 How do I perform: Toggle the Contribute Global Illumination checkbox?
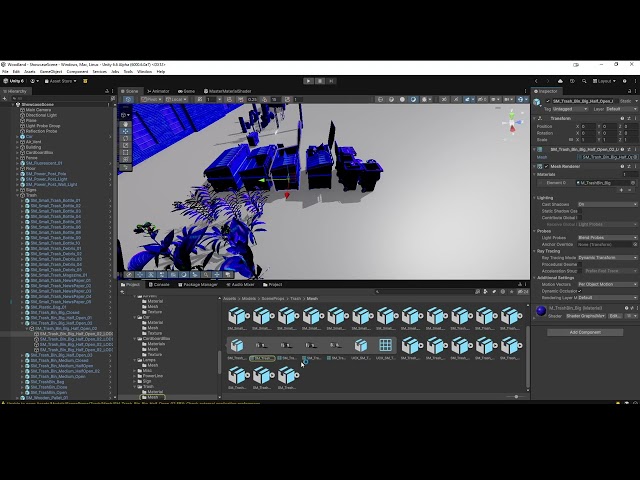click(580, 218)
